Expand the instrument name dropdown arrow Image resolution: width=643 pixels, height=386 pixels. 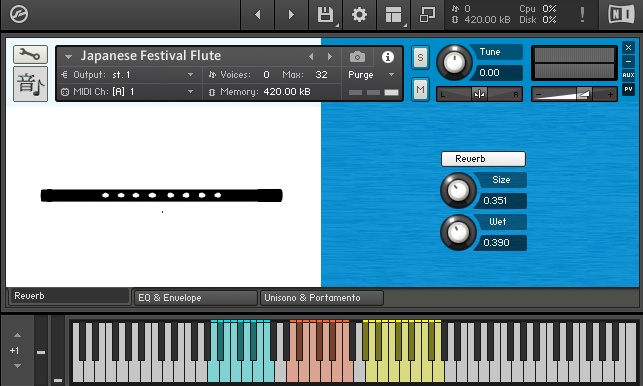tap(68, 57)
